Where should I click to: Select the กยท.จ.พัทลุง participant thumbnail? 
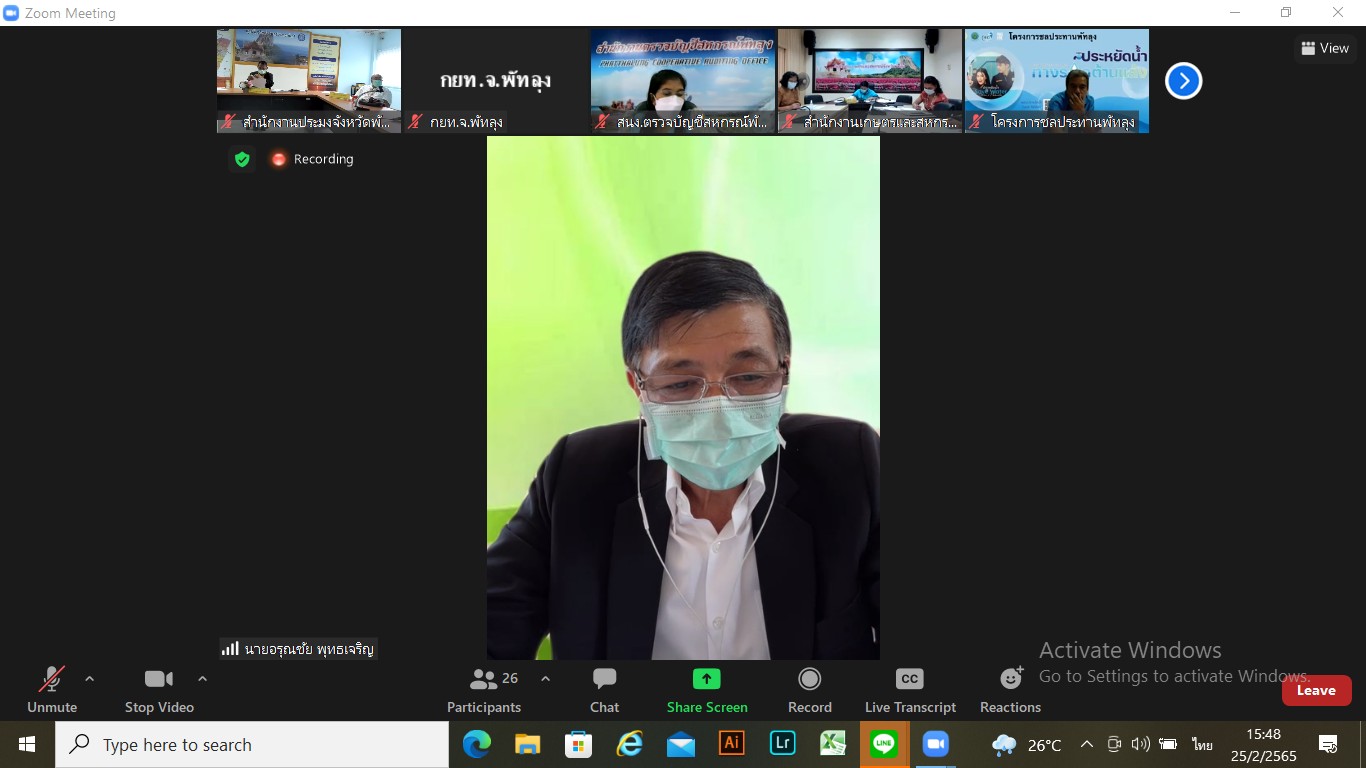[495, 81]
